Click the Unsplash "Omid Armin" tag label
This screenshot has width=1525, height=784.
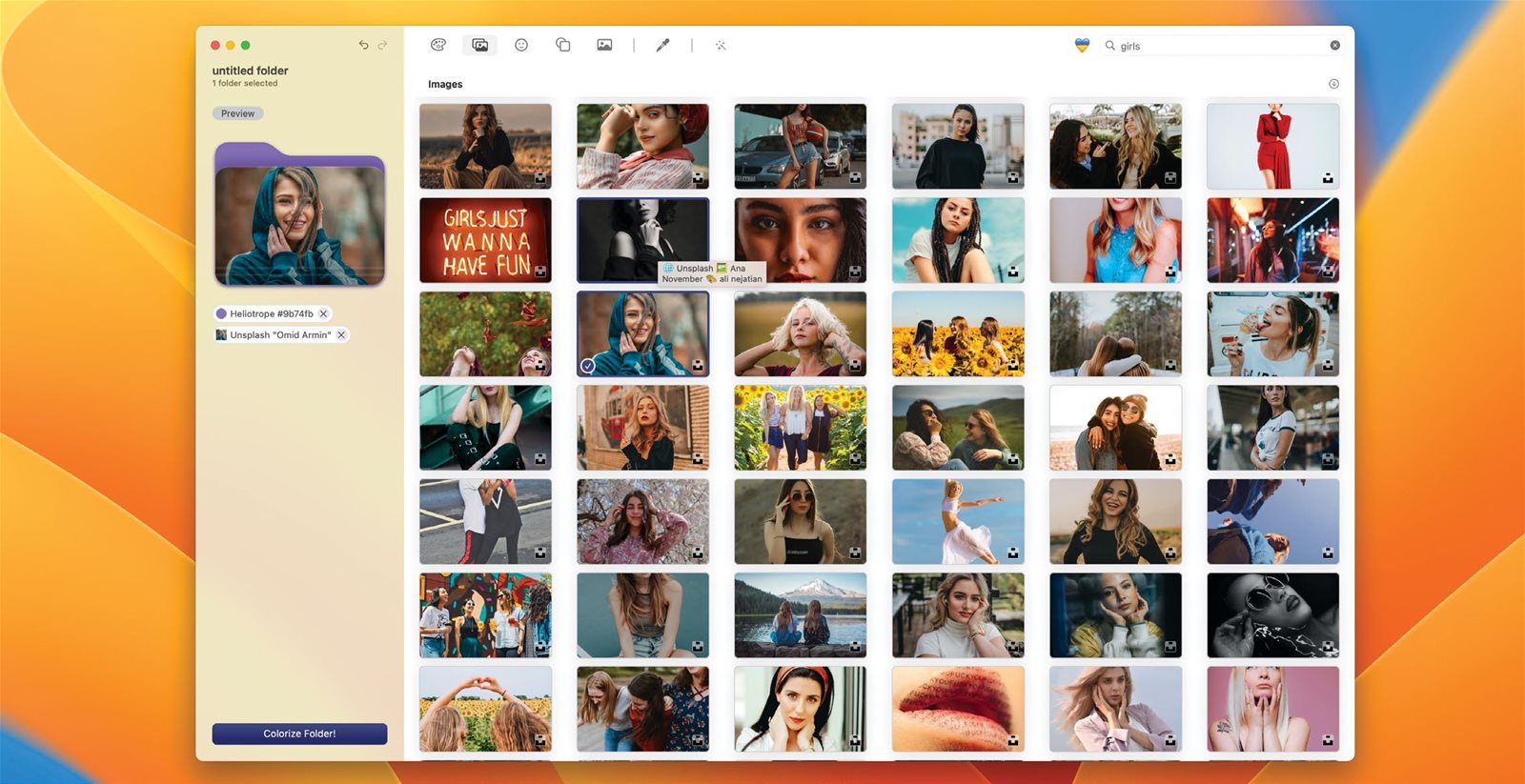280,334
